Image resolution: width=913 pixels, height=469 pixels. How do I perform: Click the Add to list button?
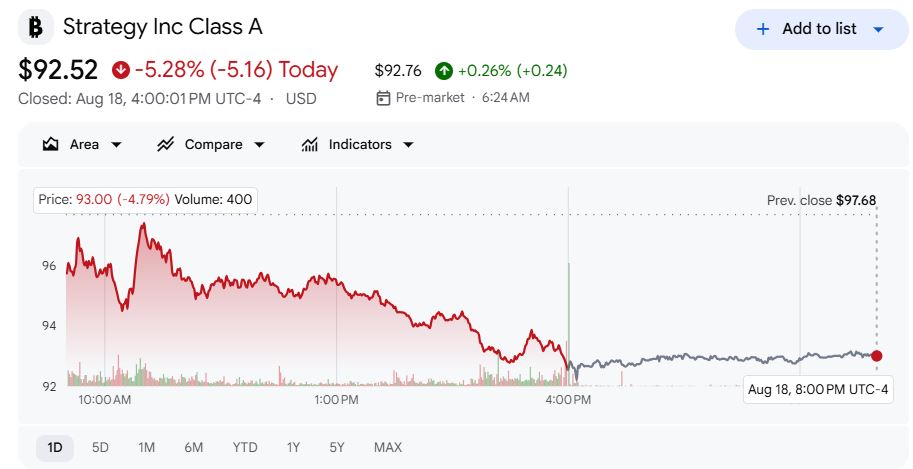822,29
